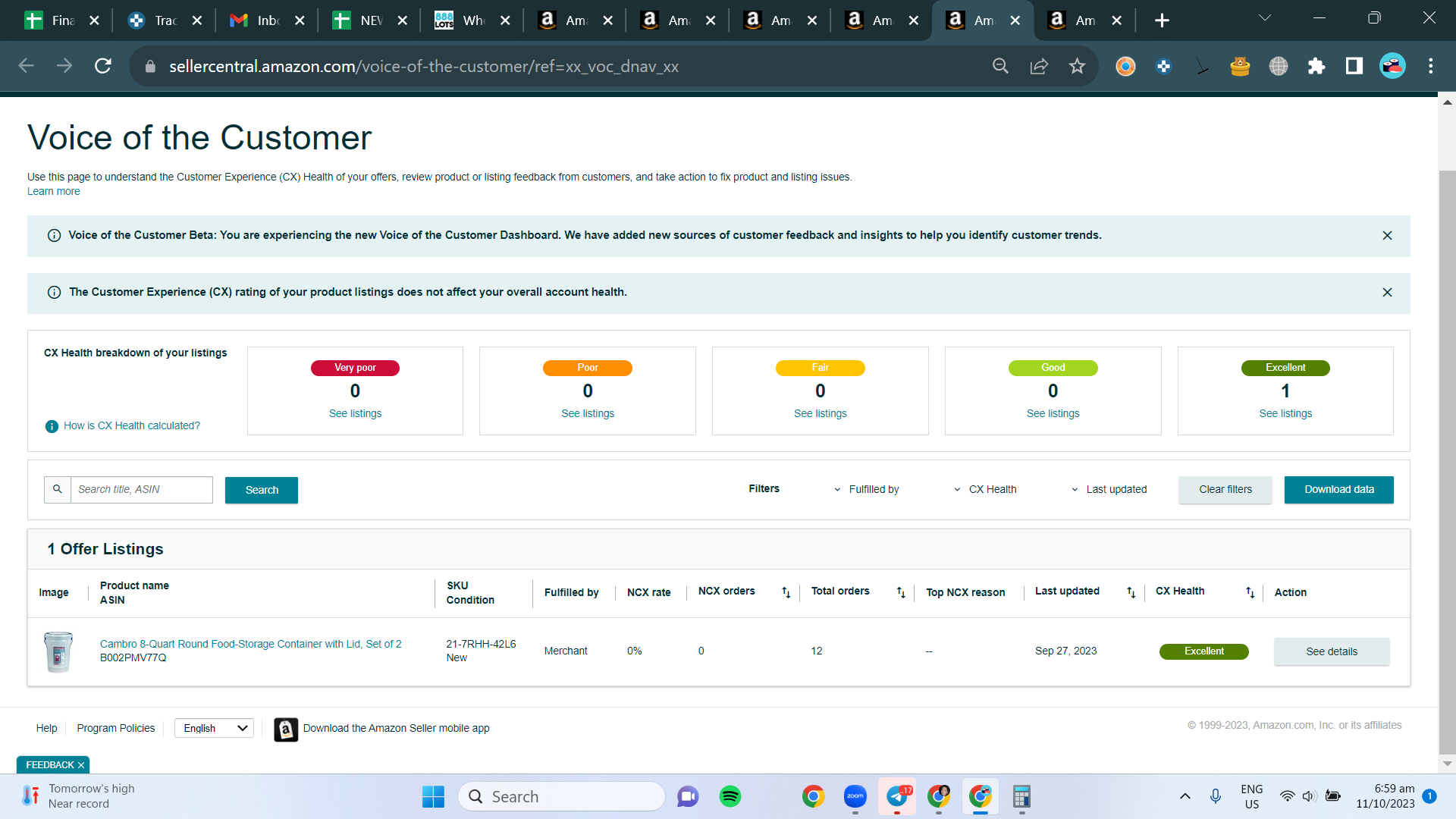Open Chrome three-dot menu
The width and height of the screenshot is (1456, 819).
click(1431, 66)
